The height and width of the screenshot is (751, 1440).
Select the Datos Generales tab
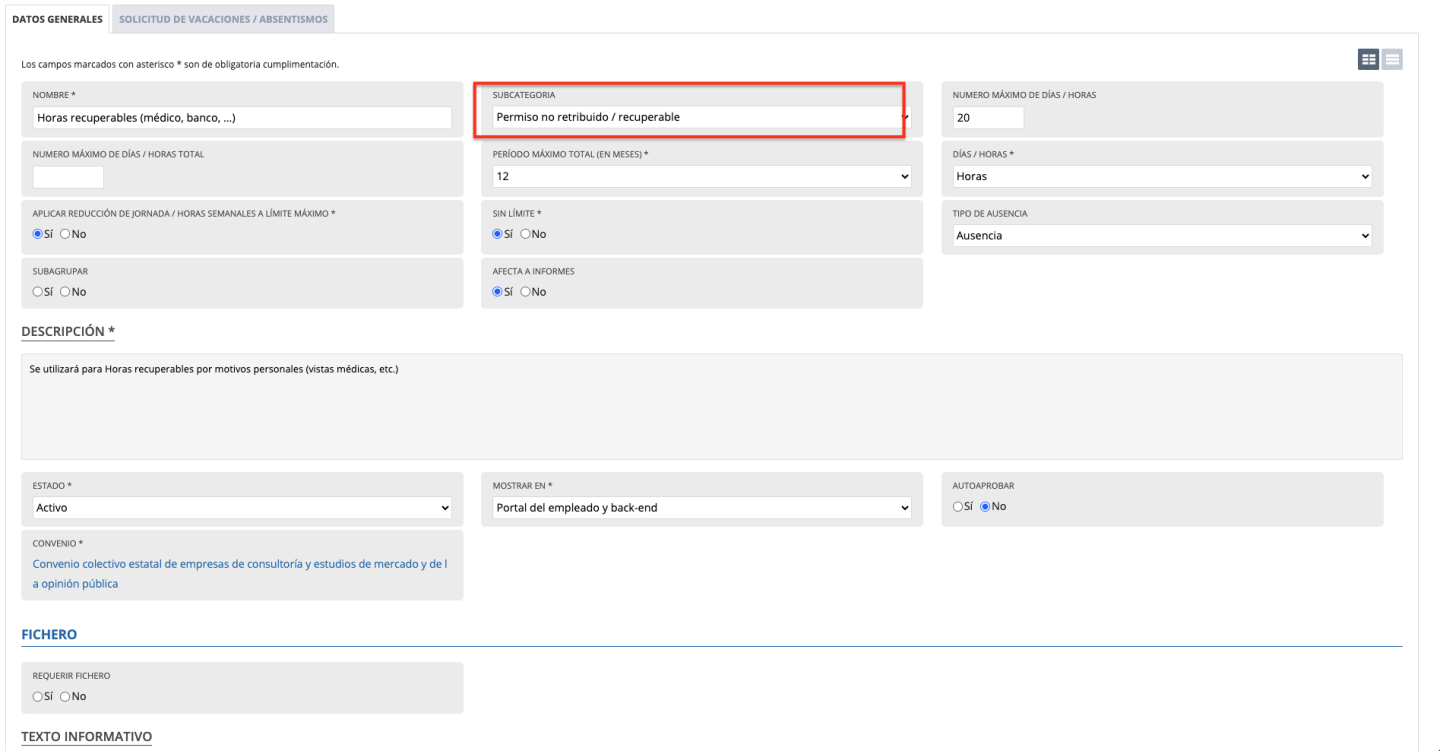57,19
